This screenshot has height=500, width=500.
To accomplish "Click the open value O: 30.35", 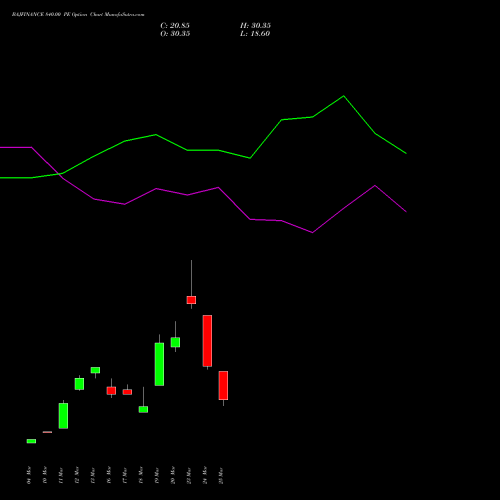I will [175, 34].
